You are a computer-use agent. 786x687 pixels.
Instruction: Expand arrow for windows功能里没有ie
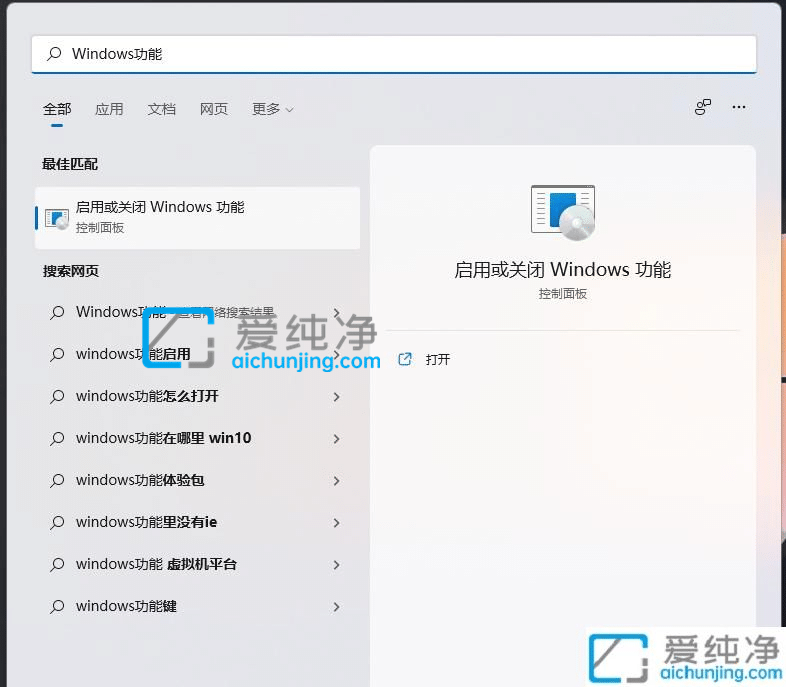click(336, 523)
